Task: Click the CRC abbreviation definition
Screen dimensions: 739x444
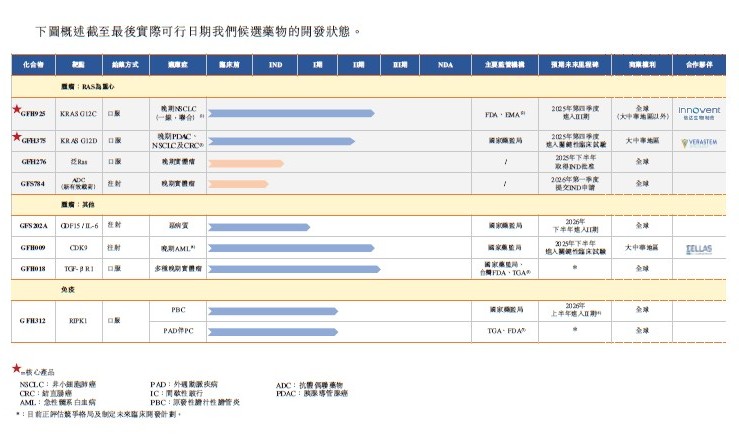Action: click(46, 394)
